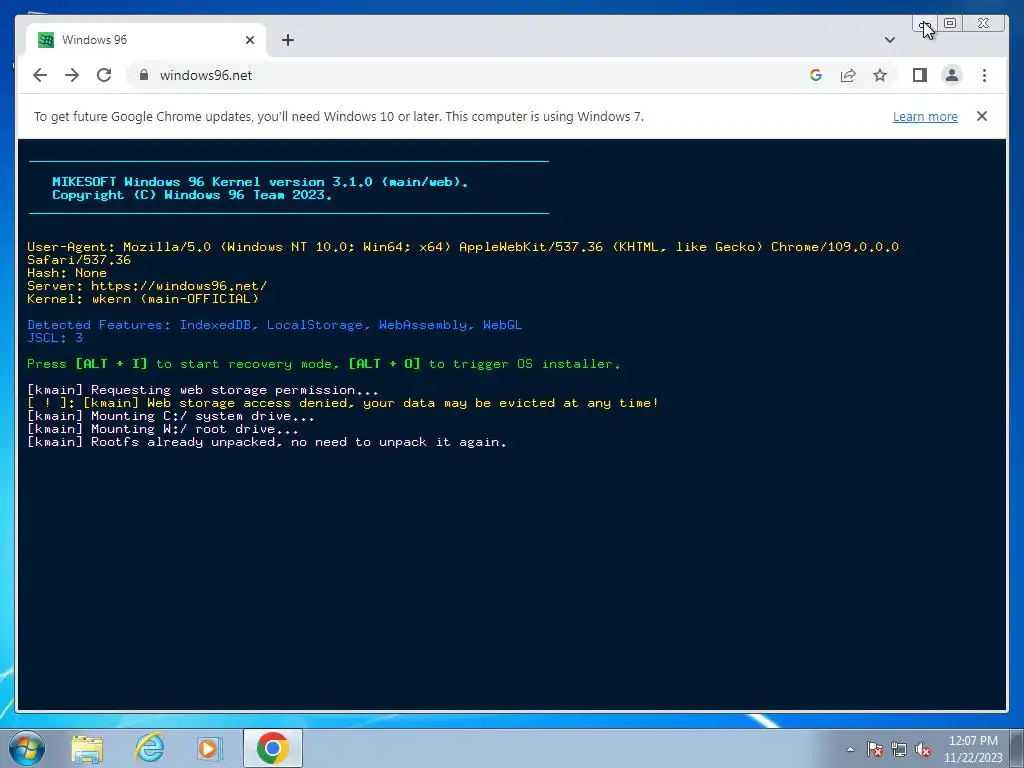The image size is (1024, 768).
Task: Open Windows Explorer from the taskbar
Action: pyautogui.click(x=87, y=748)
